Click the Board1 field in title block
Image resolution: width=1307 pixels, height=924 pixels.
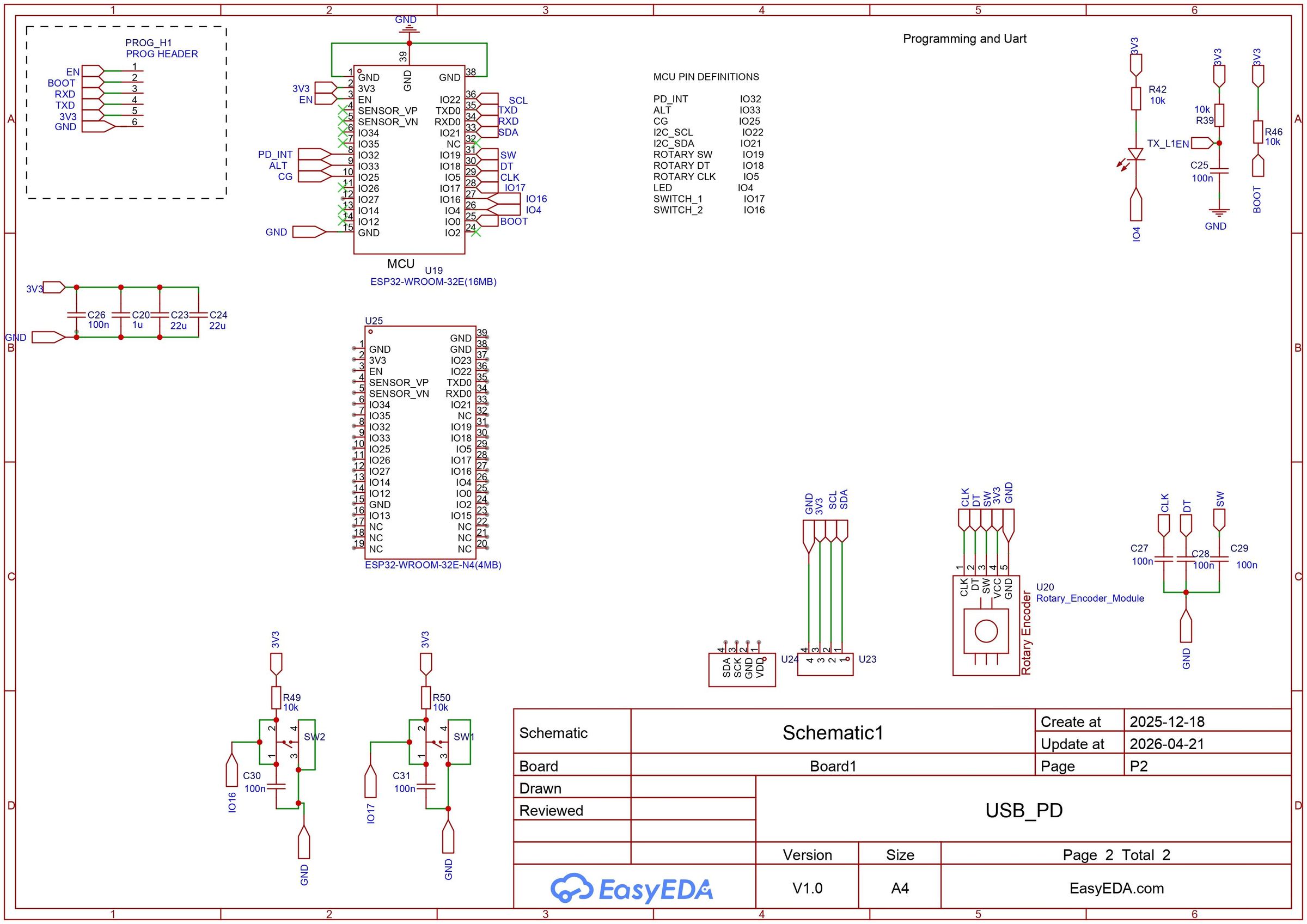coord(833,766)
